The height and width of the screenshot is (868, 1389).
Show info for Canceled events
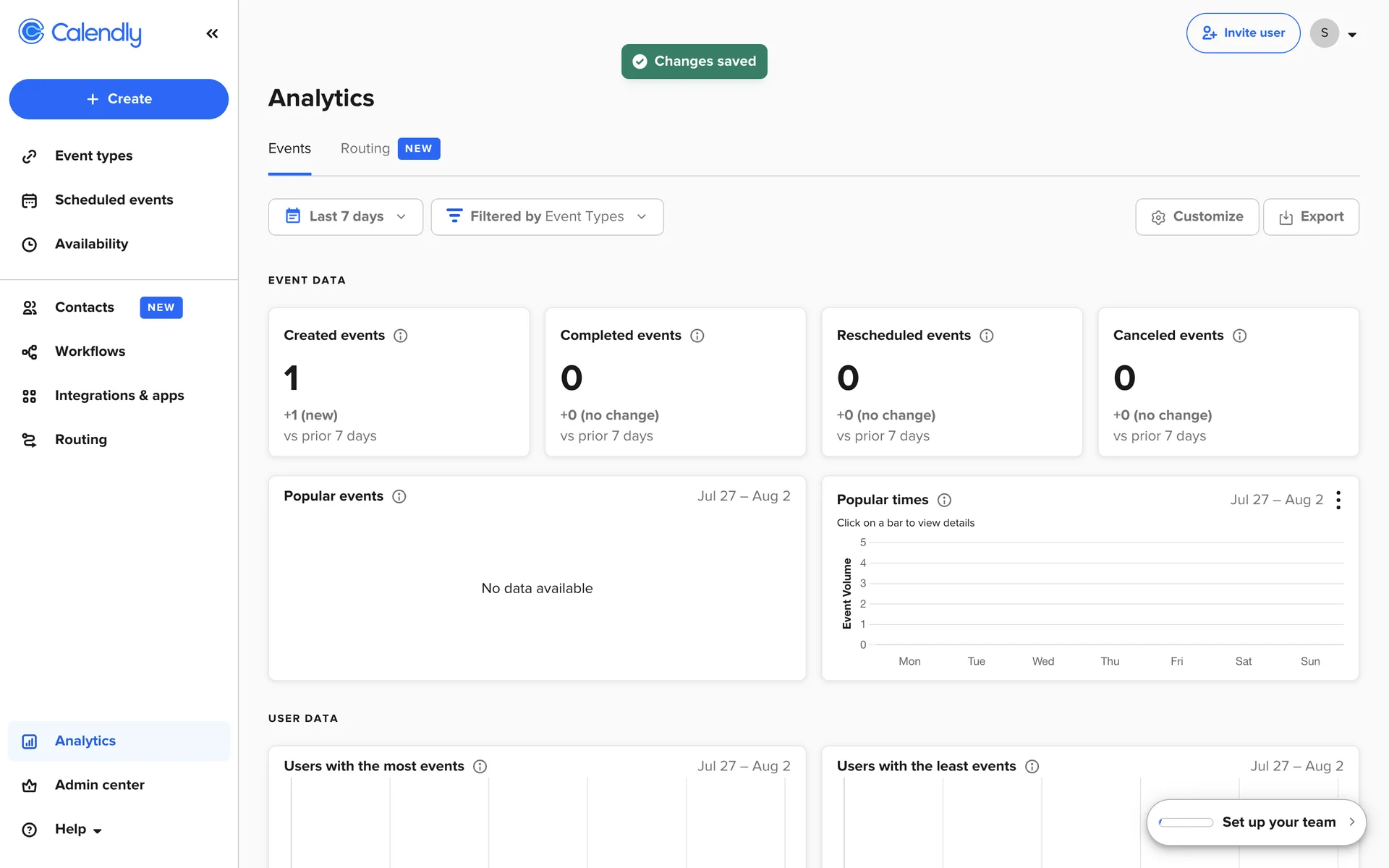1239,336
